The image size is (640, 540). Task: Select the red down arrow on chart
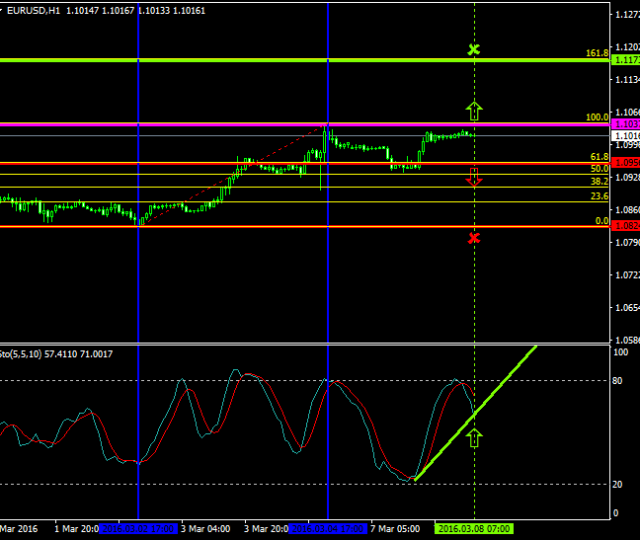coord(474,178)
